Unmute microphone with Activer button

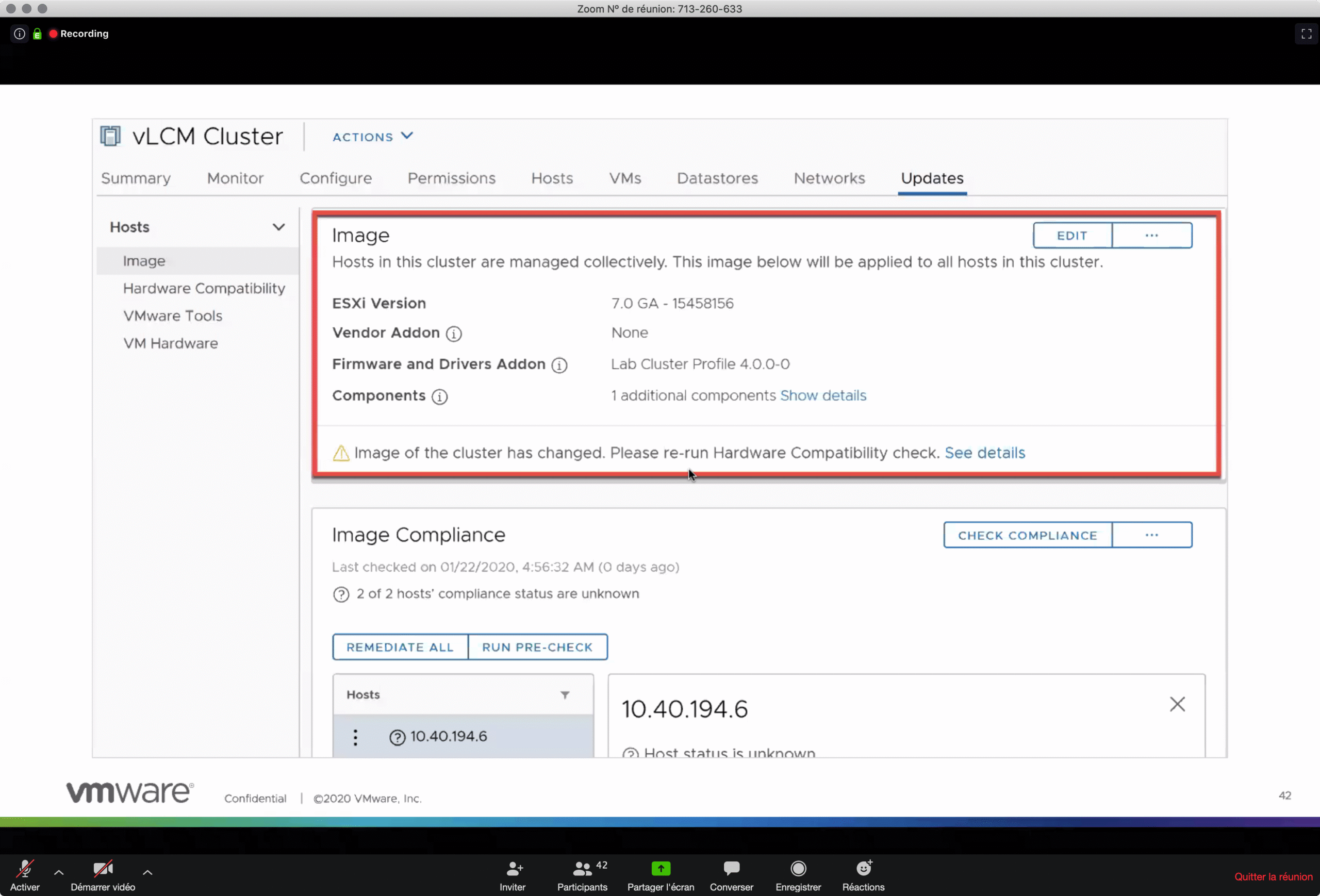24,874
